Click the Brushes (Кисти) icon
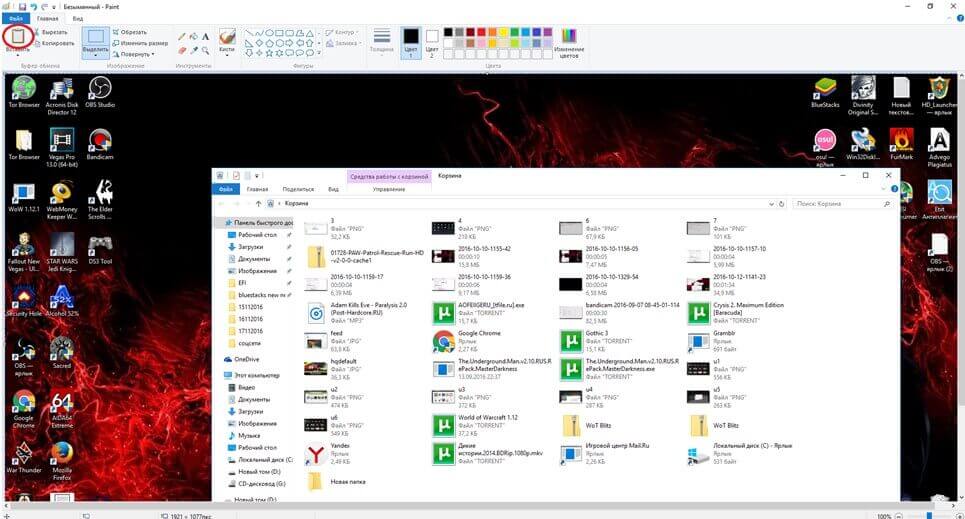 click(227, 40)
